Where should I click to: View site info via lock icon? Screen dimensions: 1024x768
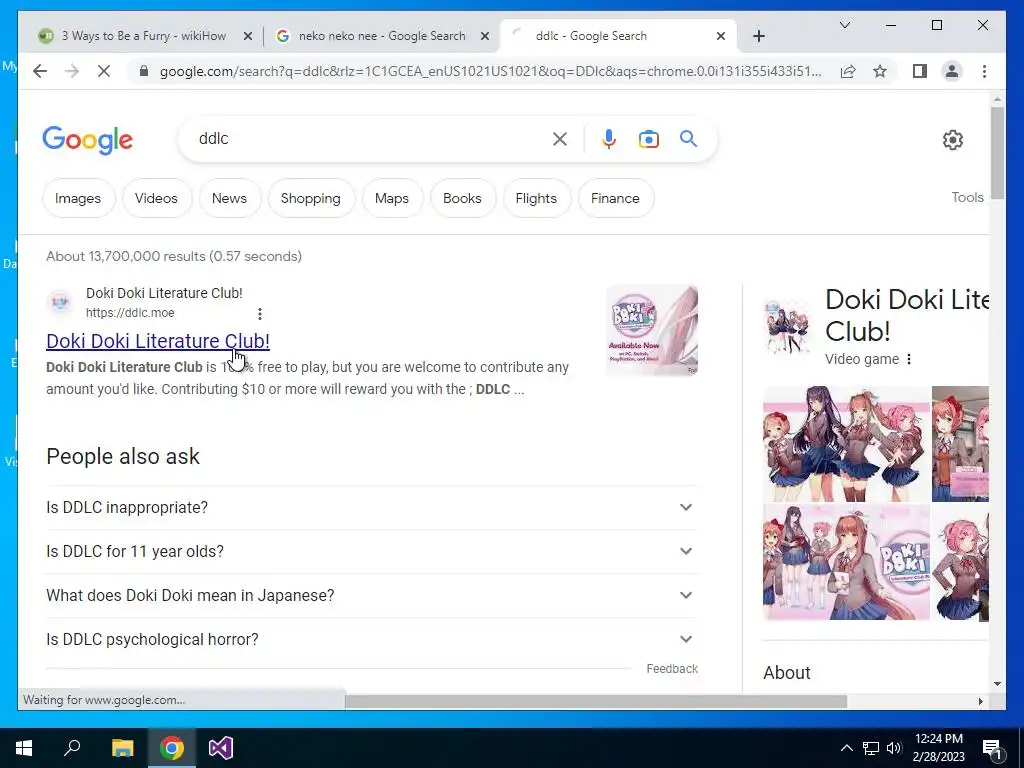tap(144, 71)
